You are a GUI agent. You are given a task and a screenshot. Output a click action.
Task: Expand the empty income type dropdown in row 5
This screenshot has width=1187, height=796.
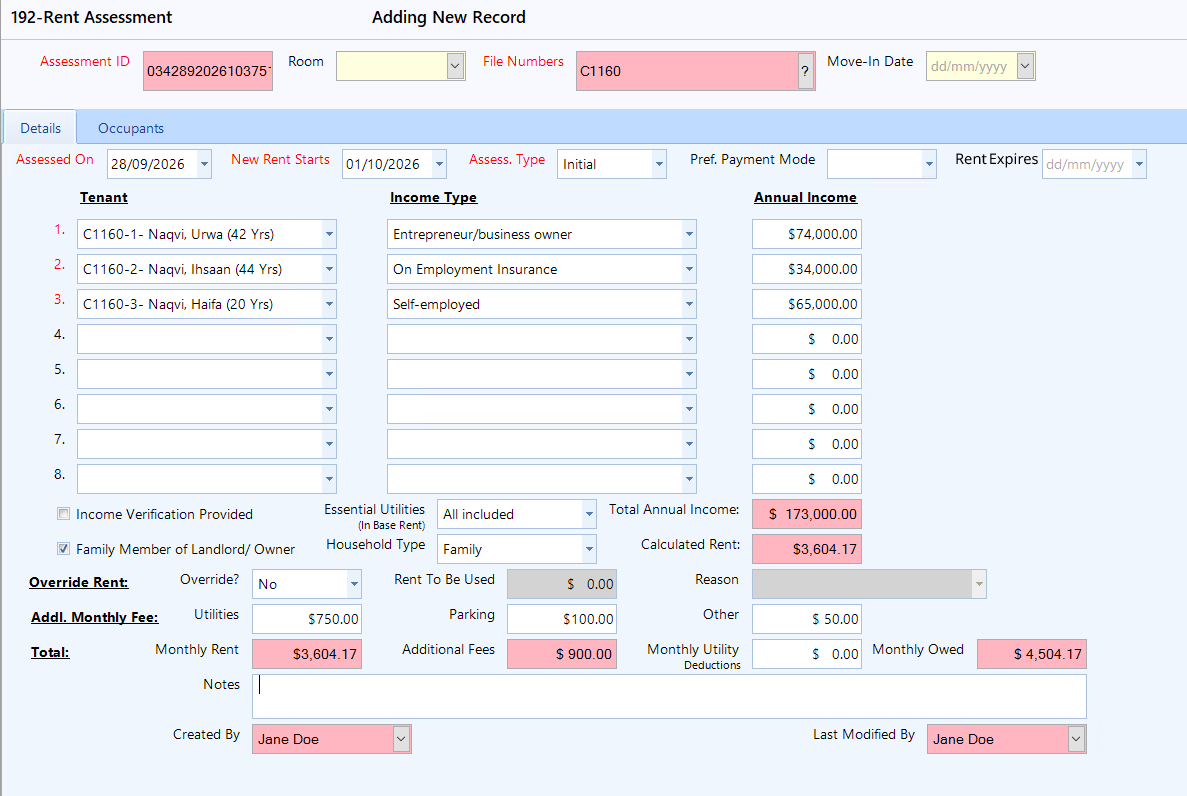[x=689, y=373]
